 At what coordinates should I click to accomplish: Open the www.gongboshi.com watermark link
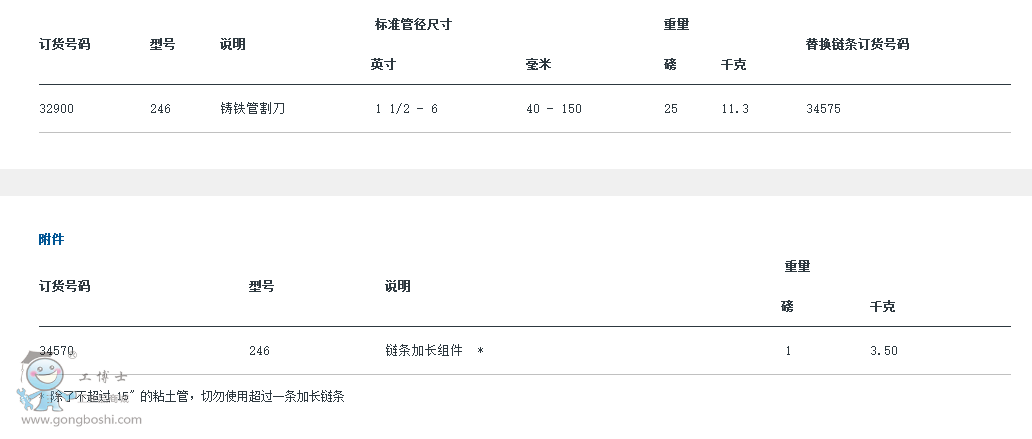pyautogui.click(x=82, y=420)
